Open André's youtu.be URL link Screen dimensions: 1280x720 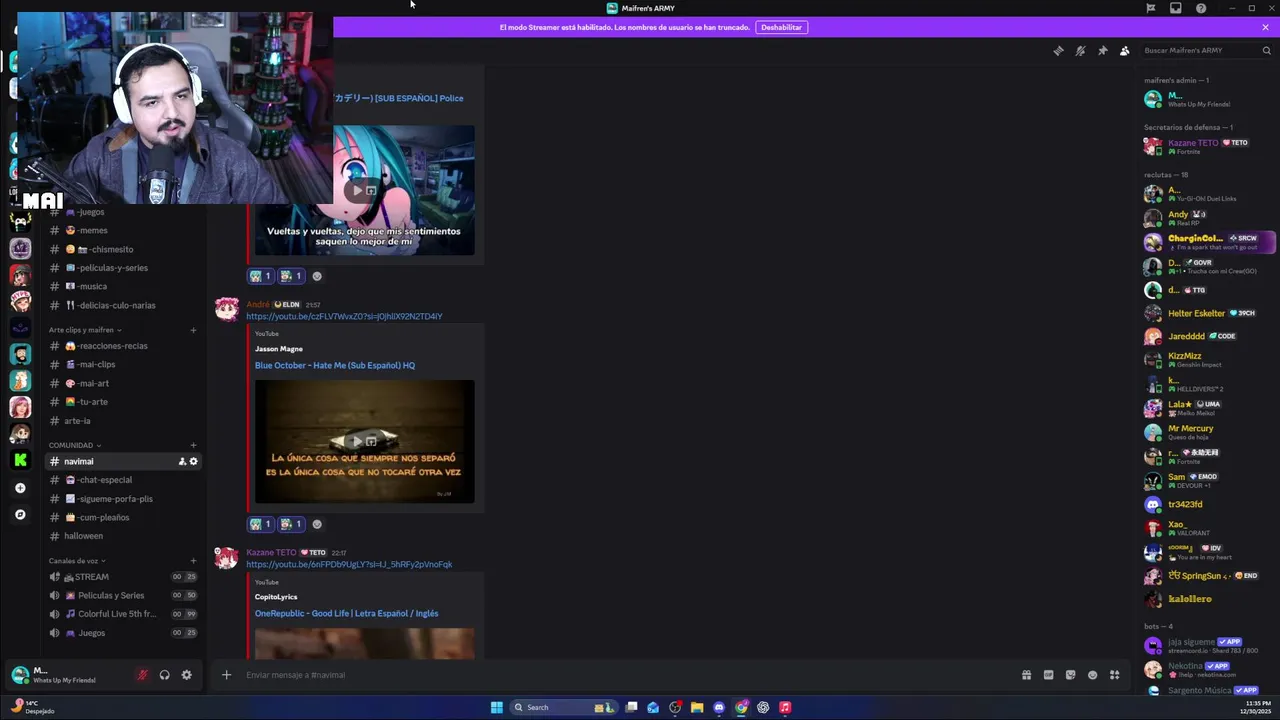coord(344,316)
